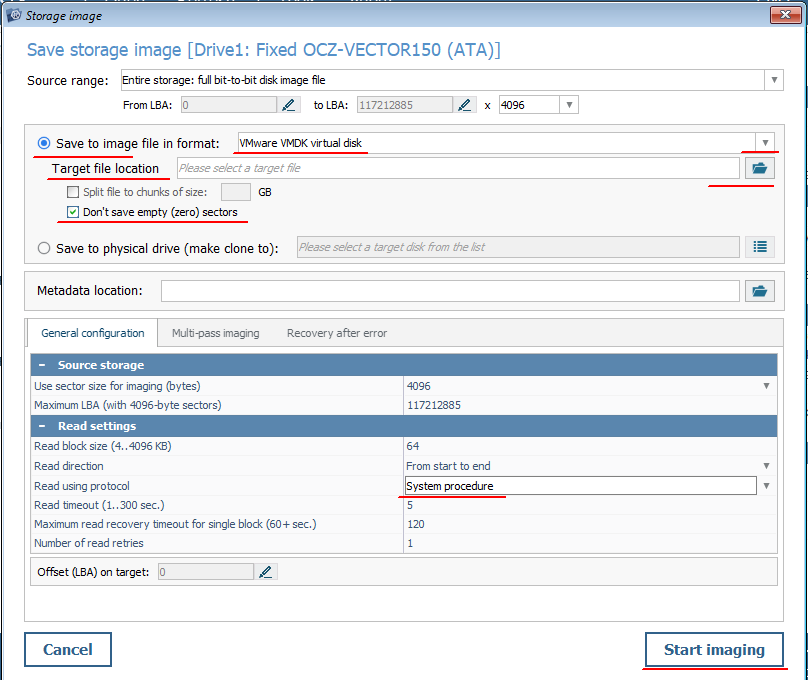This screenshot has height=680, width=808.
Task: Open the target file browse folder icon
Action: click(760, 168)
